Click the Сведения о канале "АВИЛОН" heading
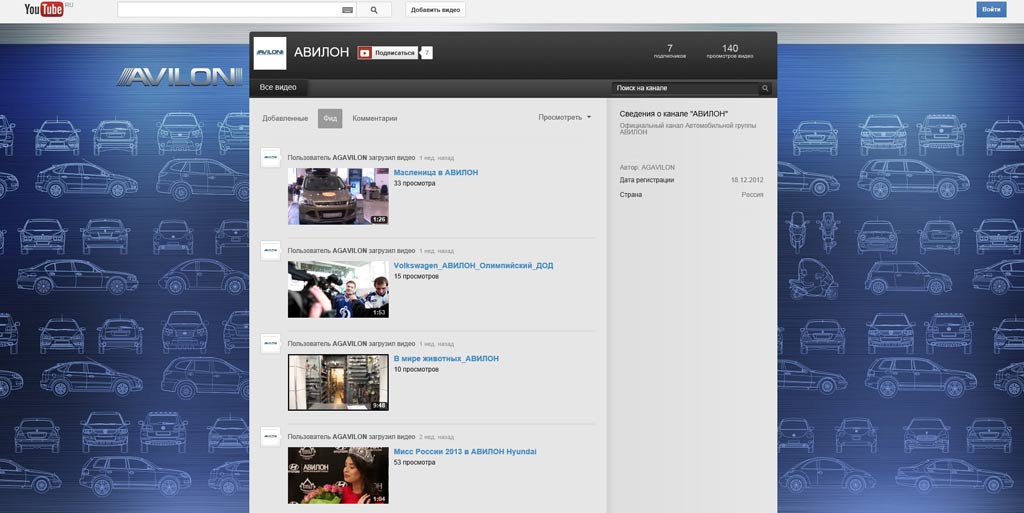1024x513 pixels. click(x=673, y=114)
